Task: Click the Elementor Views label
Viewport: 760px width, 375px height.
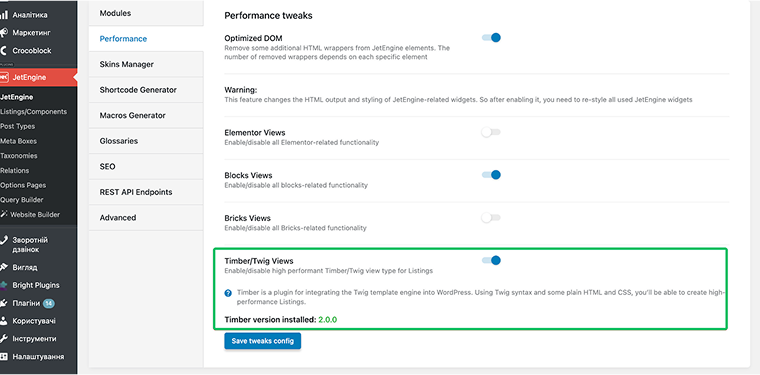Action: click(254, 132)
